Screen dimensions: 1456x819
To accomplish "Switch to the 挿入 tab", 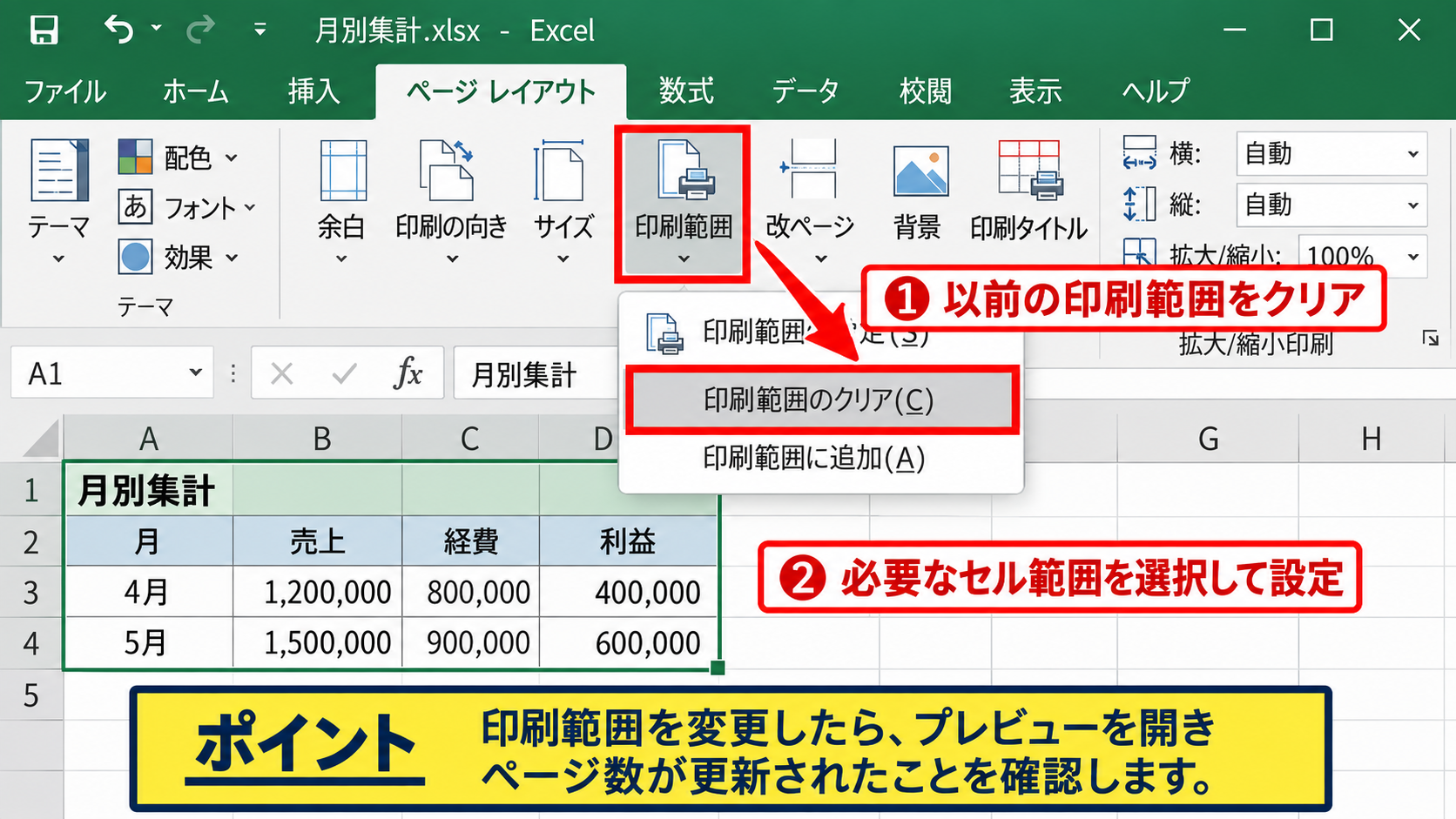I will (x=313, y=91).
